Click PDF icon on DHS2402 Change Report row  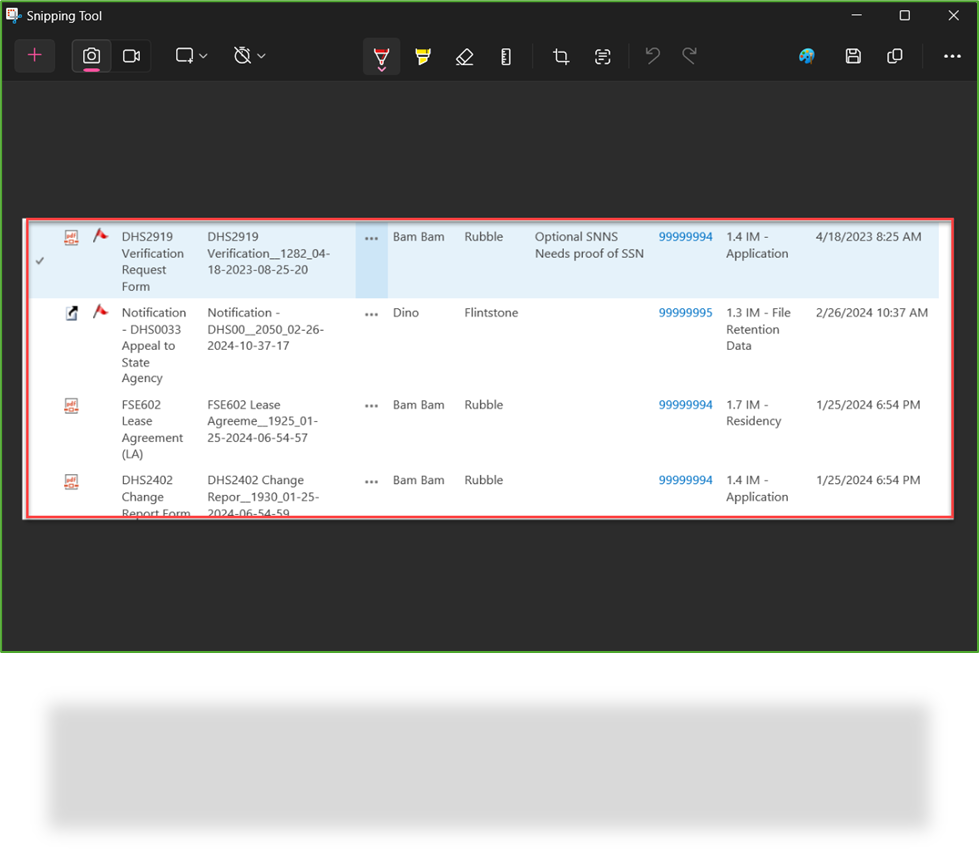click(72, 482)
